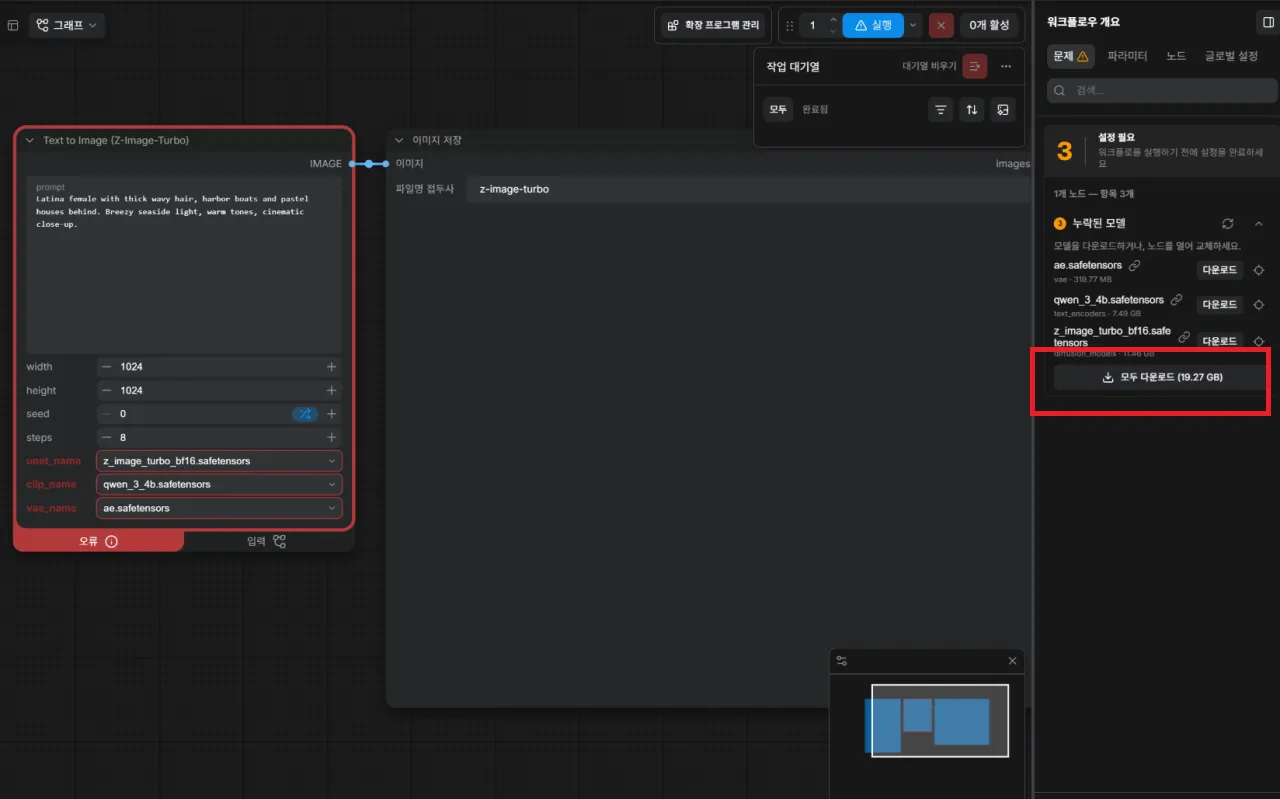
Task: Collapse the 누락된 모델 section
Action: click(1259, 224)
